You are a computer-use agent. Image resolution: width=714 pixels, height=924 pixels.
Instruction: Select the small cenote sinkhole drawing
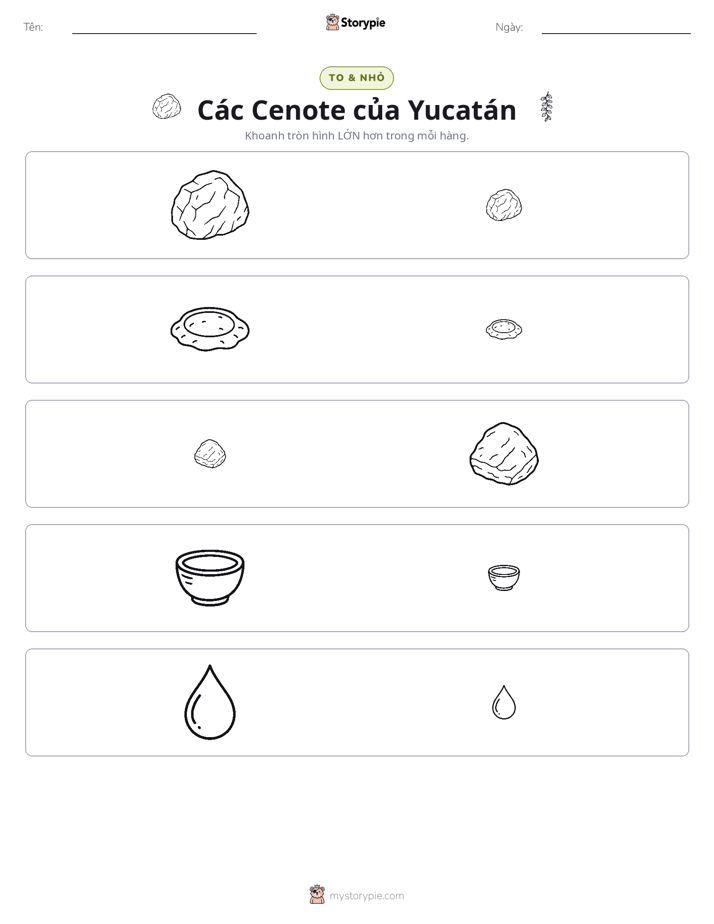pyautogui.click(x=504, y=329)
